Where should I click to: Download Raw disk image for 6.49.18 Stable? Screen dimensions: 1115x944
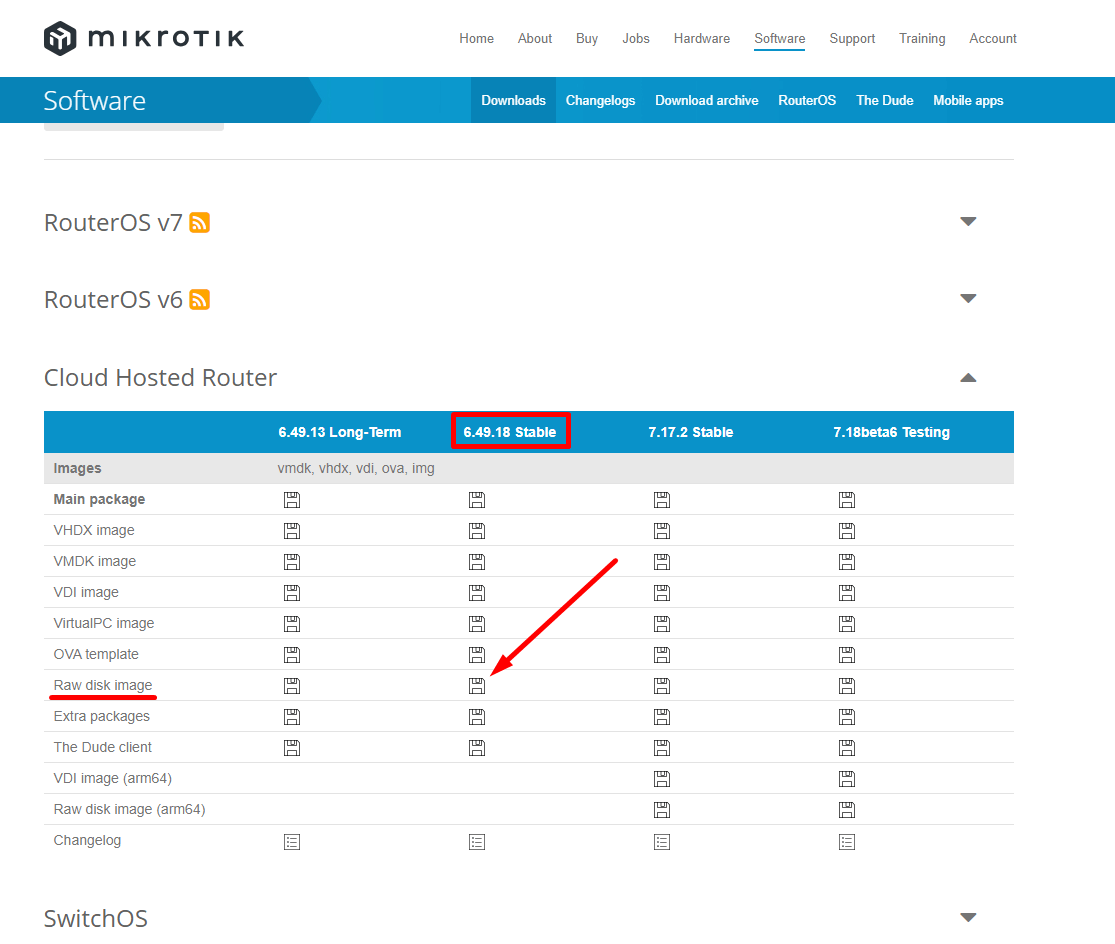tap(476, 686)
